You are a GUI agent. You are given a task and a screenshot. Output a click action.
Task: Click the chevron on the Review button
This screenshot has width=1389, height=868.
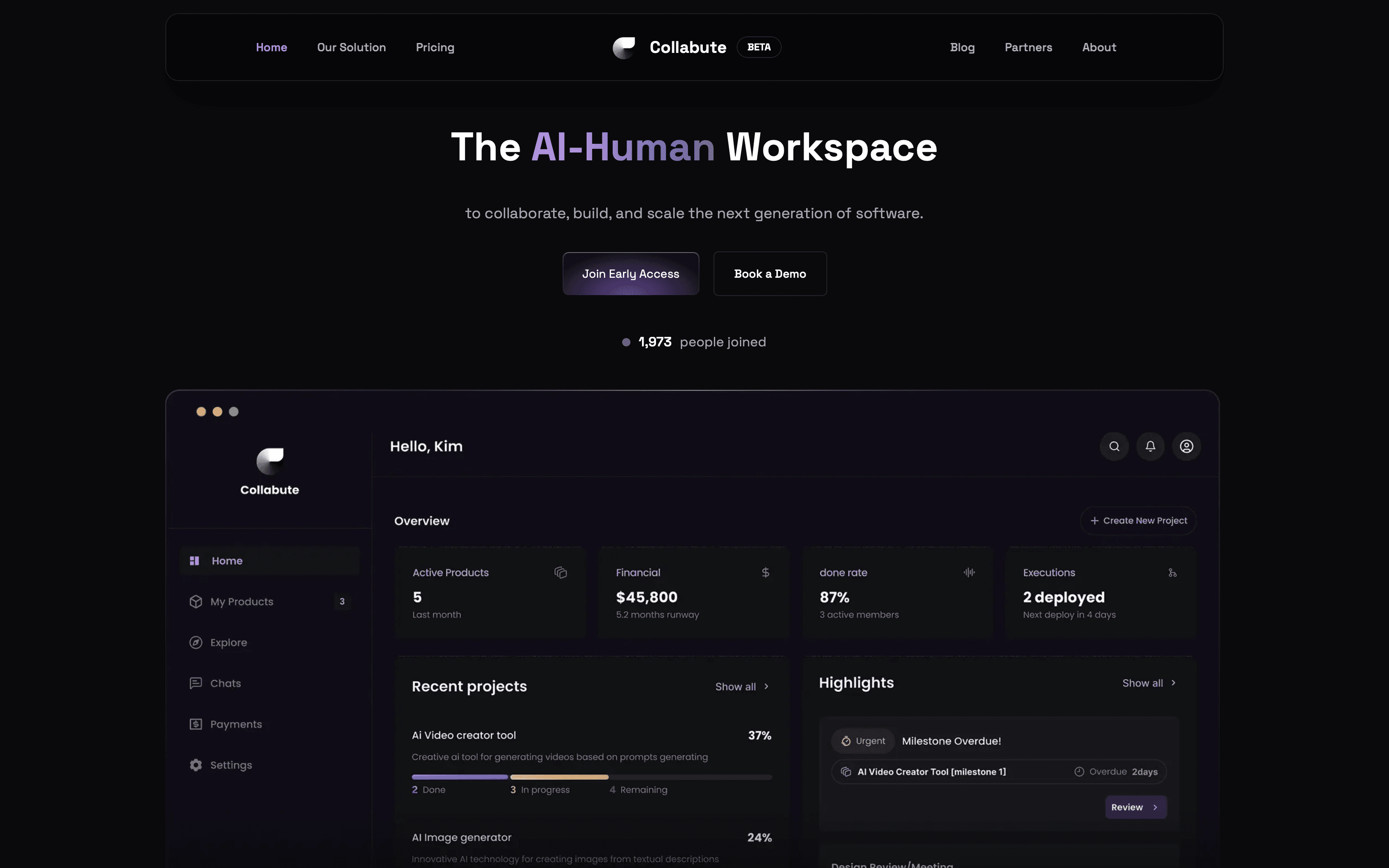tap(1155, 807)
